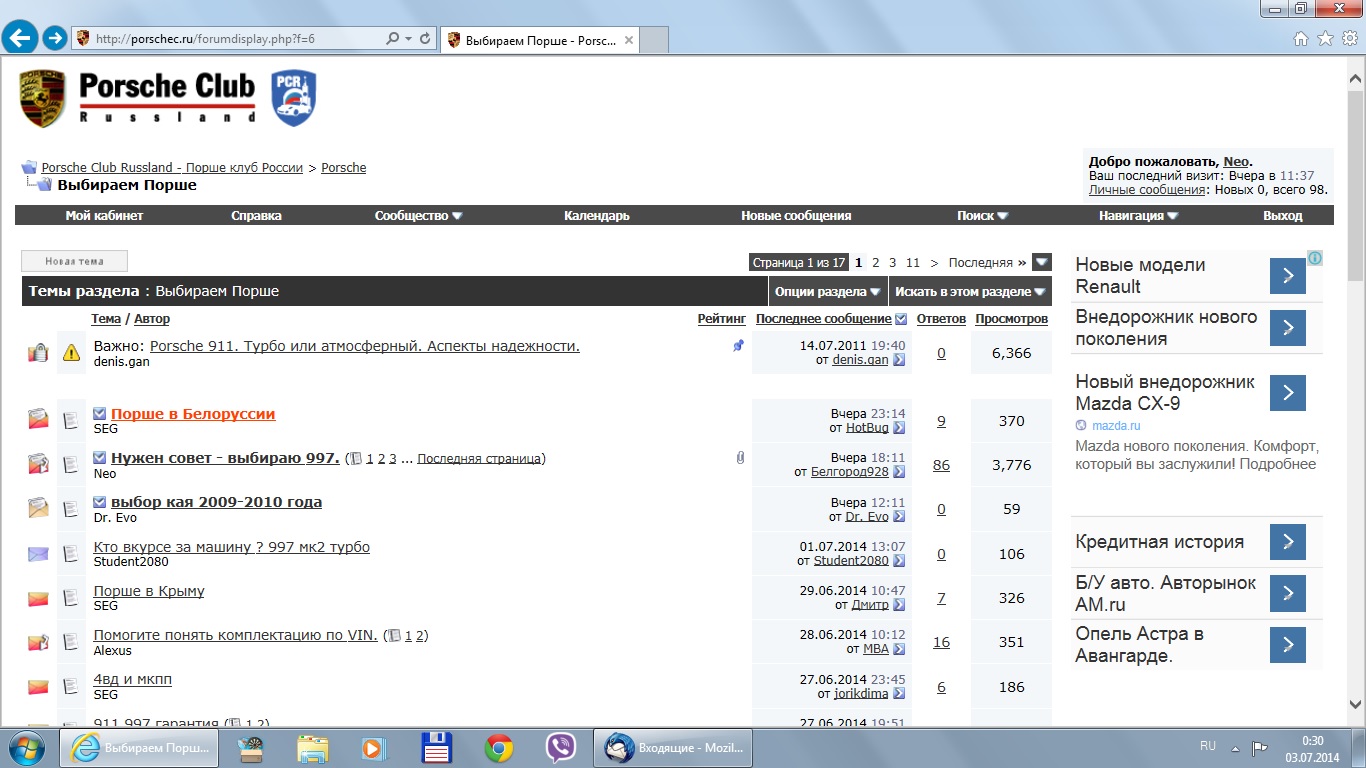Open the Помогите понять комплектацию по VIN thread
Image resolution: width=1366 pixels, height=768 pixels.
point(236,635)
